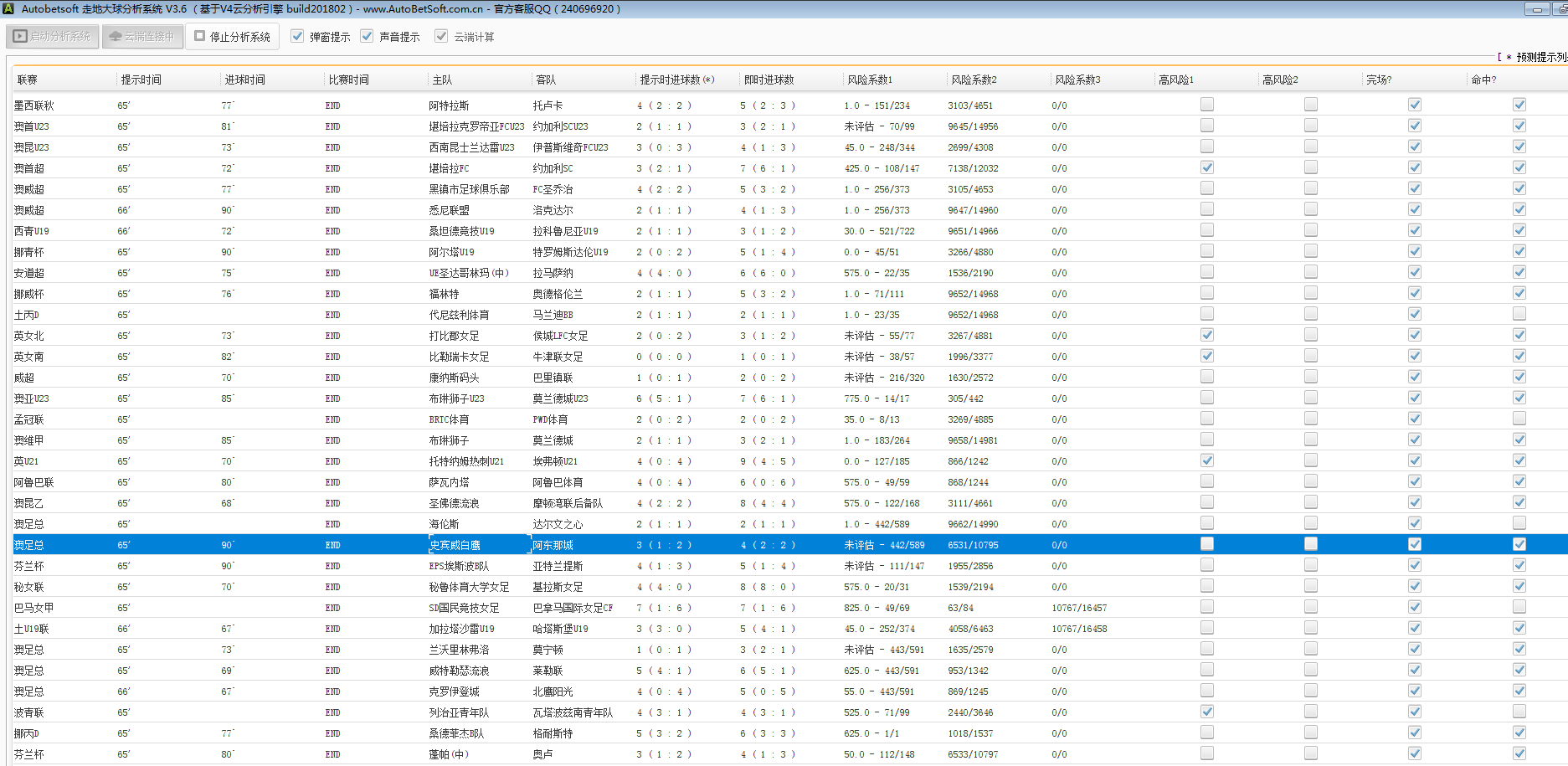
Task: Select the 康纳斯码头 team cell
Action: pyautogui.click(x=454, y=378)
